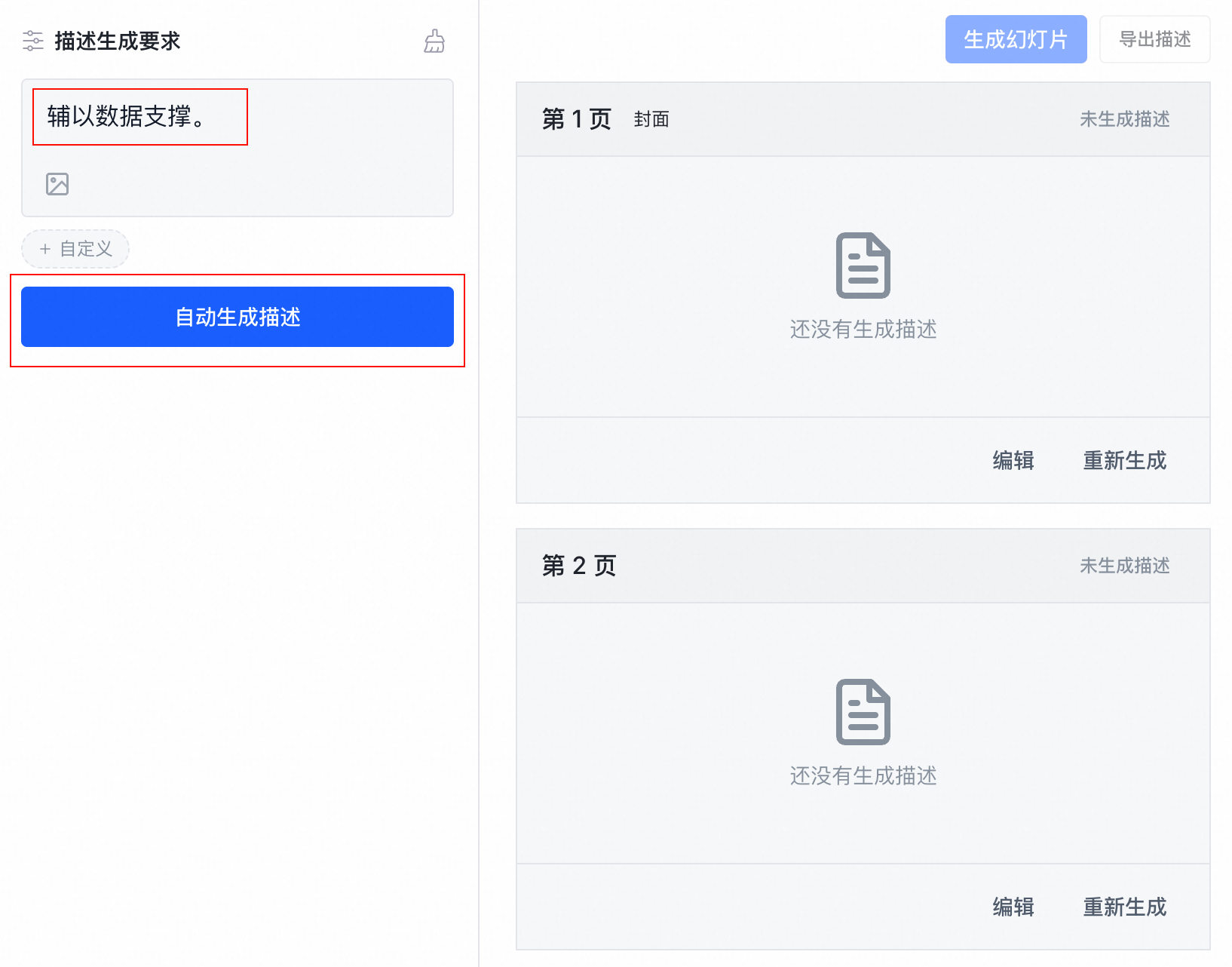This screenshot has width=1232, height=967.
Task: Click 未生成描述 status on 第 2 页
Action: pos(1125,566)
